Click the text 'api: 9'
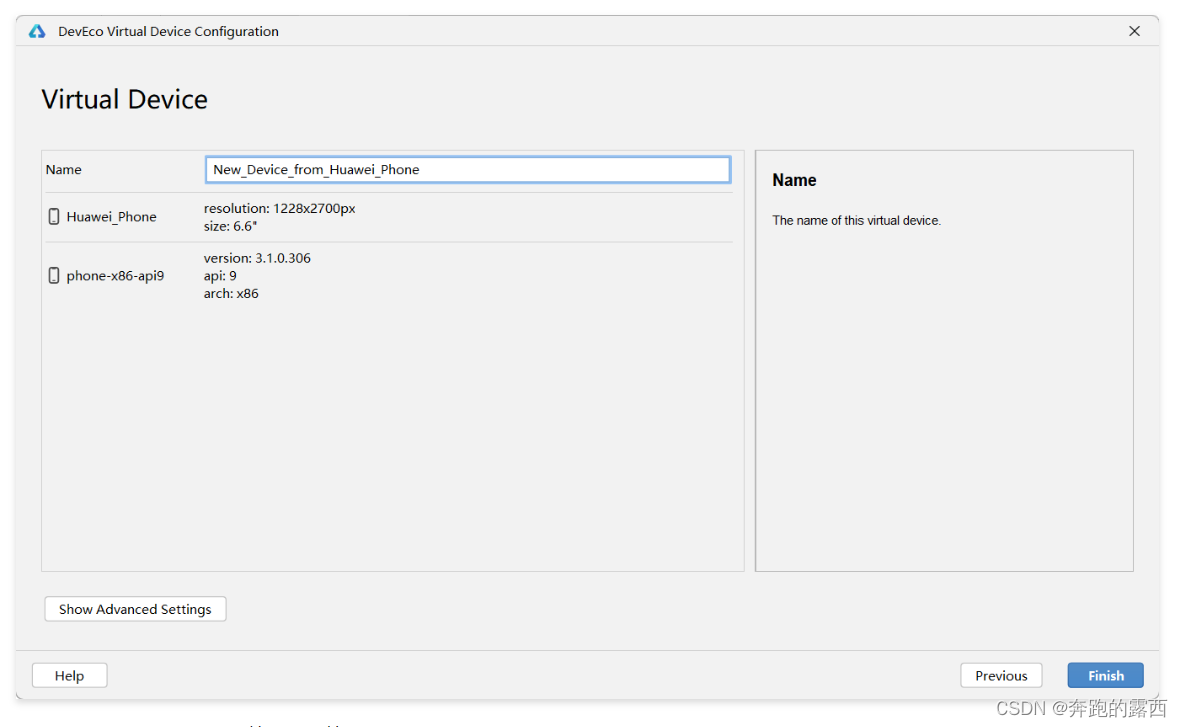The height and width of the screenshot is (727, 1183). click(220, 275)
